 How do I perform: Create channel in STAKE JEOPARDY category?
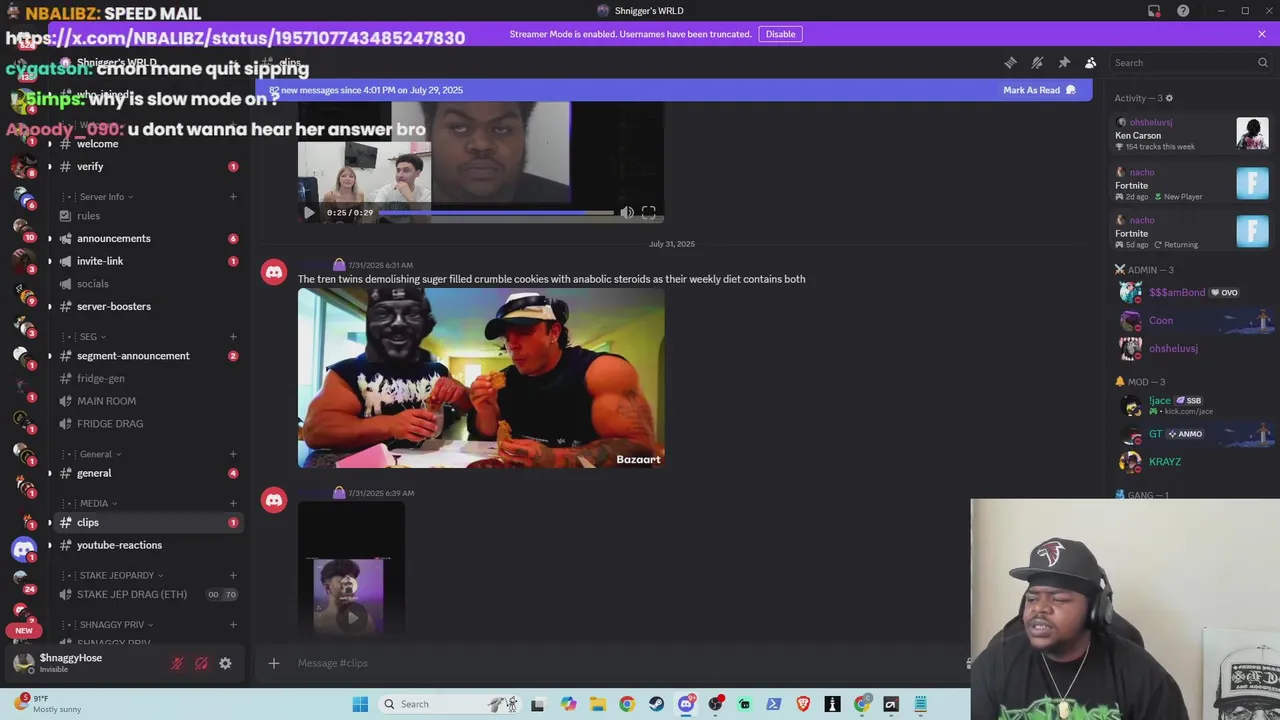pos(233,575)
